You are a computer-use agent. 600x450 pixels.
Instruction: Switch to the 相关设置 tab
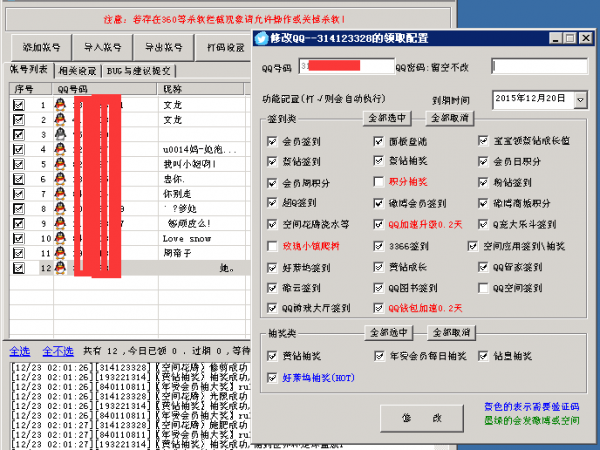click(x=77, y=71)
